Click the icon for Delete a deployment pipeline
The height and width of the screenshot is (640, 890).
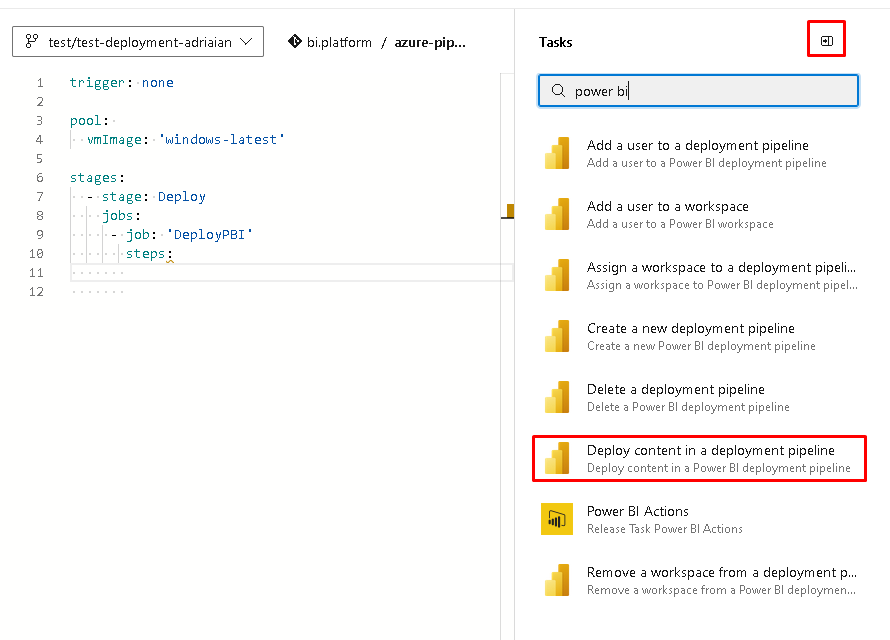pyautogui.click(x=557, y=397)
